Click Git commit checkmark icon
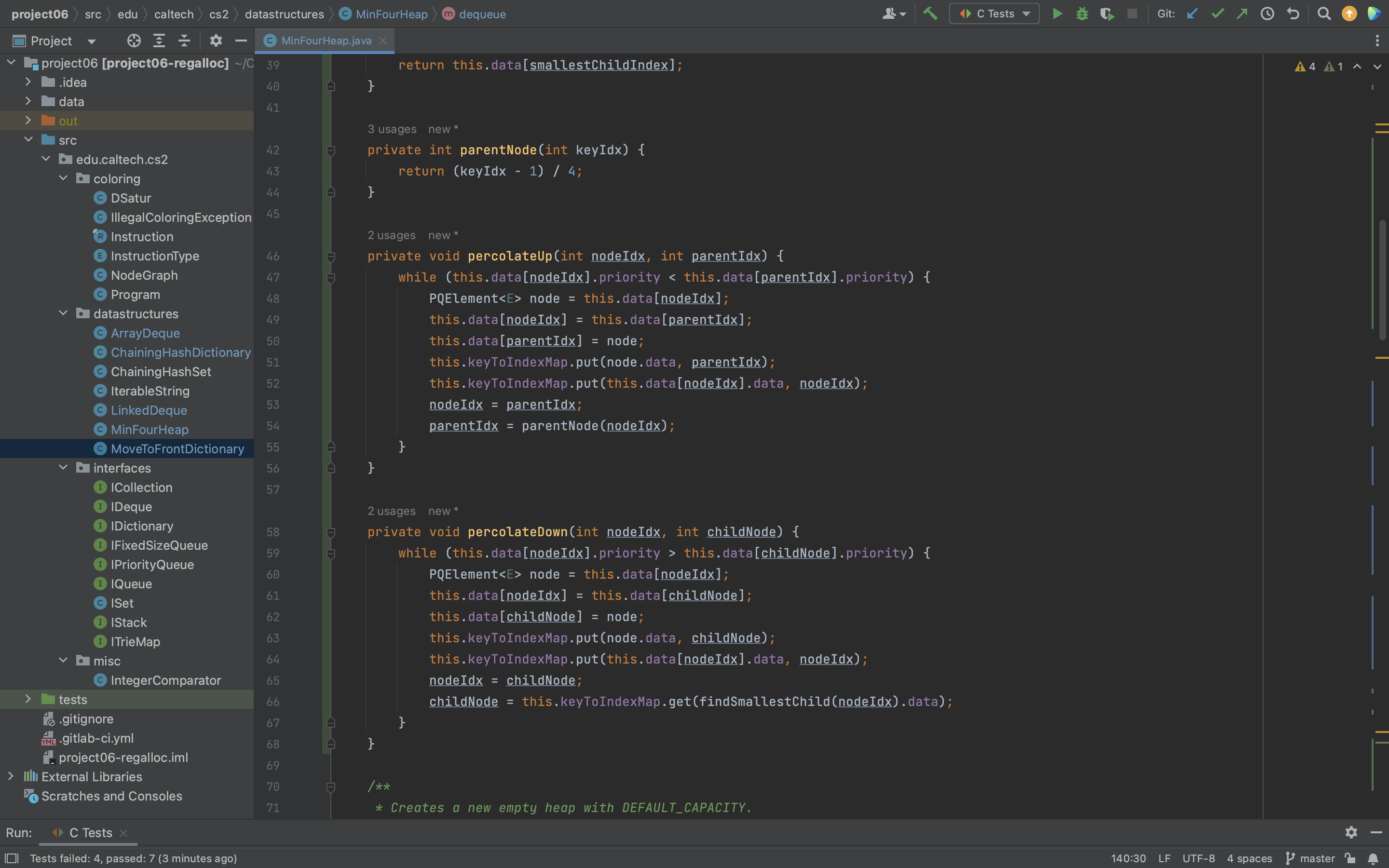Viewport: 1389px width, 868px height. point(1217,13)
